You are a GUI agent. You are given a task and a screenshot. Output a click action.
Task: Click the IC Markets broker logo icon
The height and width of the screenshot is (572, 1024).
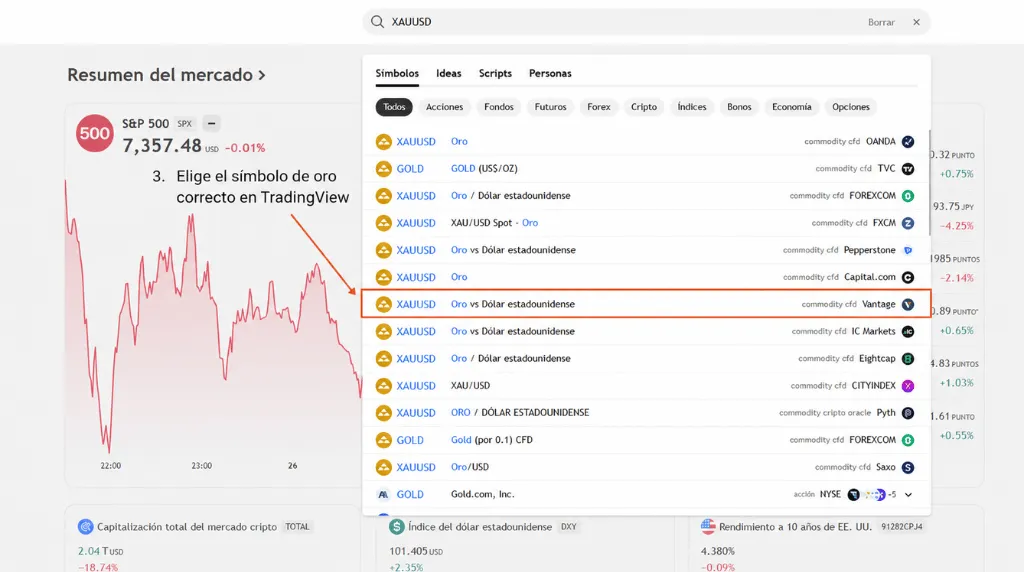(x=908, y=332)
